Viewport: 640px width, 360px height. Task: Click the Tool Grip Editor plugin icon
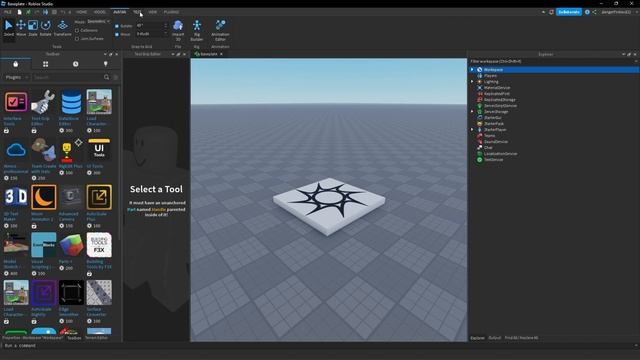[x=44, y=102]
